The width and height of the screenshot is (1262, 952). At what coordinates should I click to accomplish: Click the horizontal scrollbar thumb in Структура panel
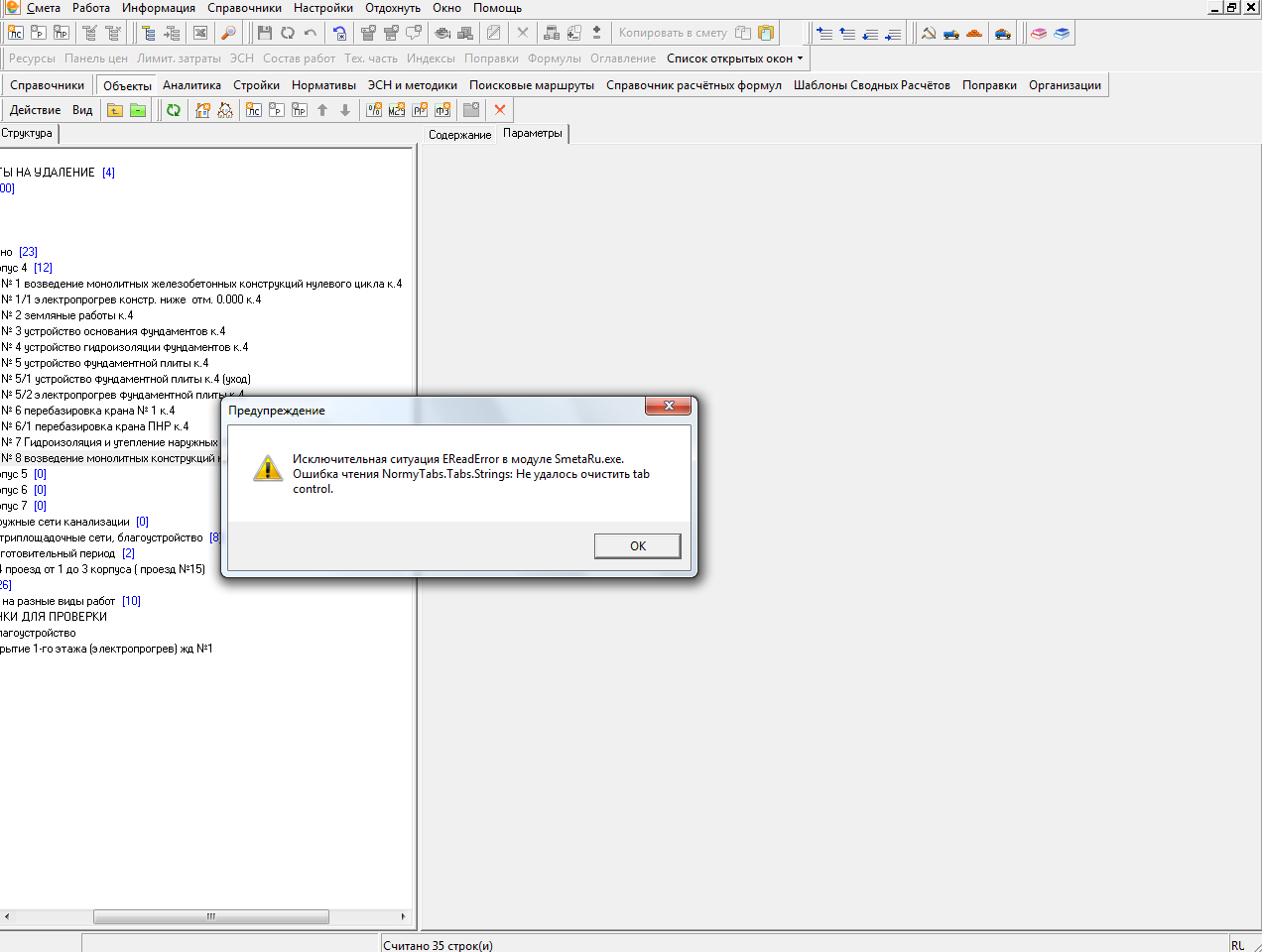coord(210,917)
